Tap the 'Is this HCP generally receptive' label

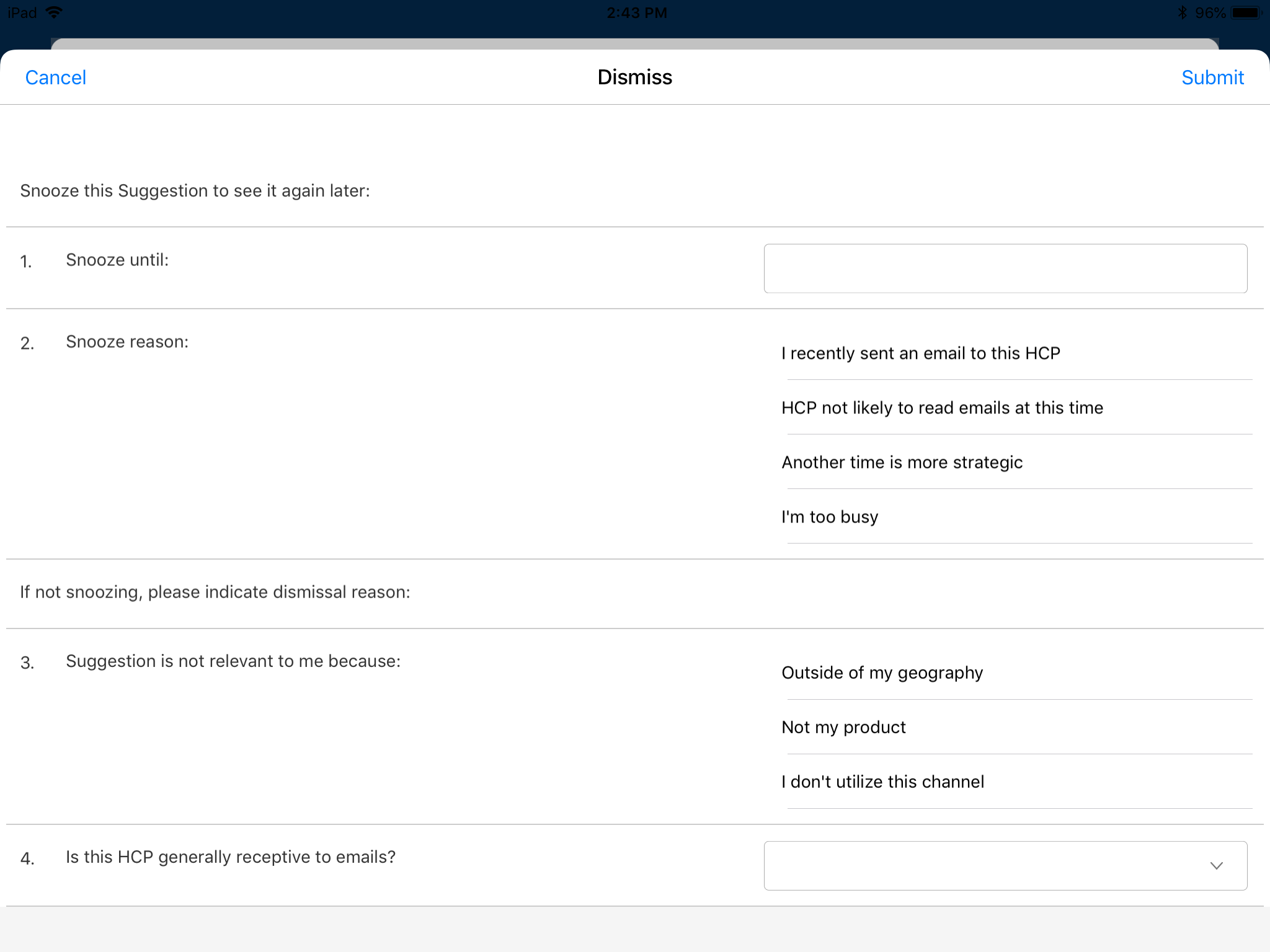click(231, 857)
